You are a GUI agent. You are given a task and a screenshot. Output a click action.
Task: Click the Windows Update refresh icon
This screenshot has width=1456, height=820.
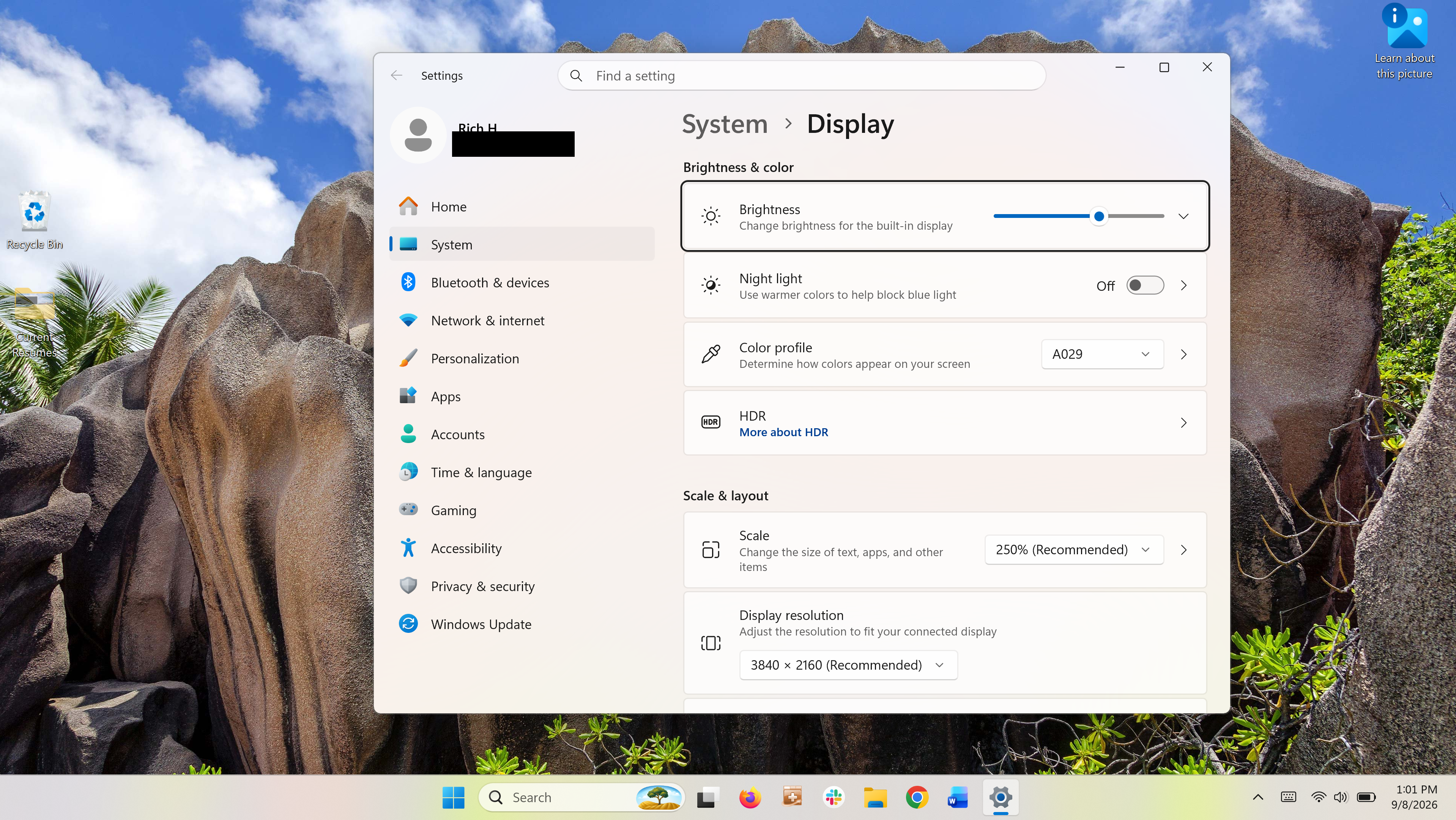click(408, 624)
